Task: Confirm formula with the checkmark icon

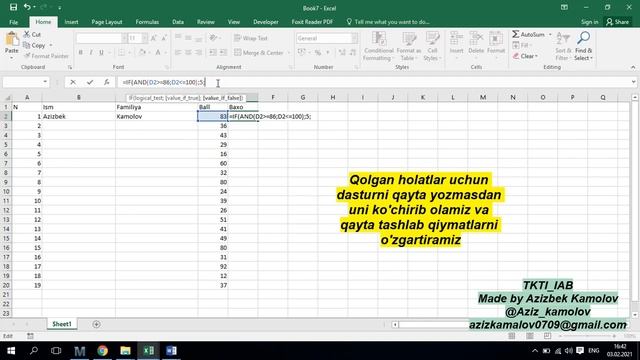Action: (90, 82)
